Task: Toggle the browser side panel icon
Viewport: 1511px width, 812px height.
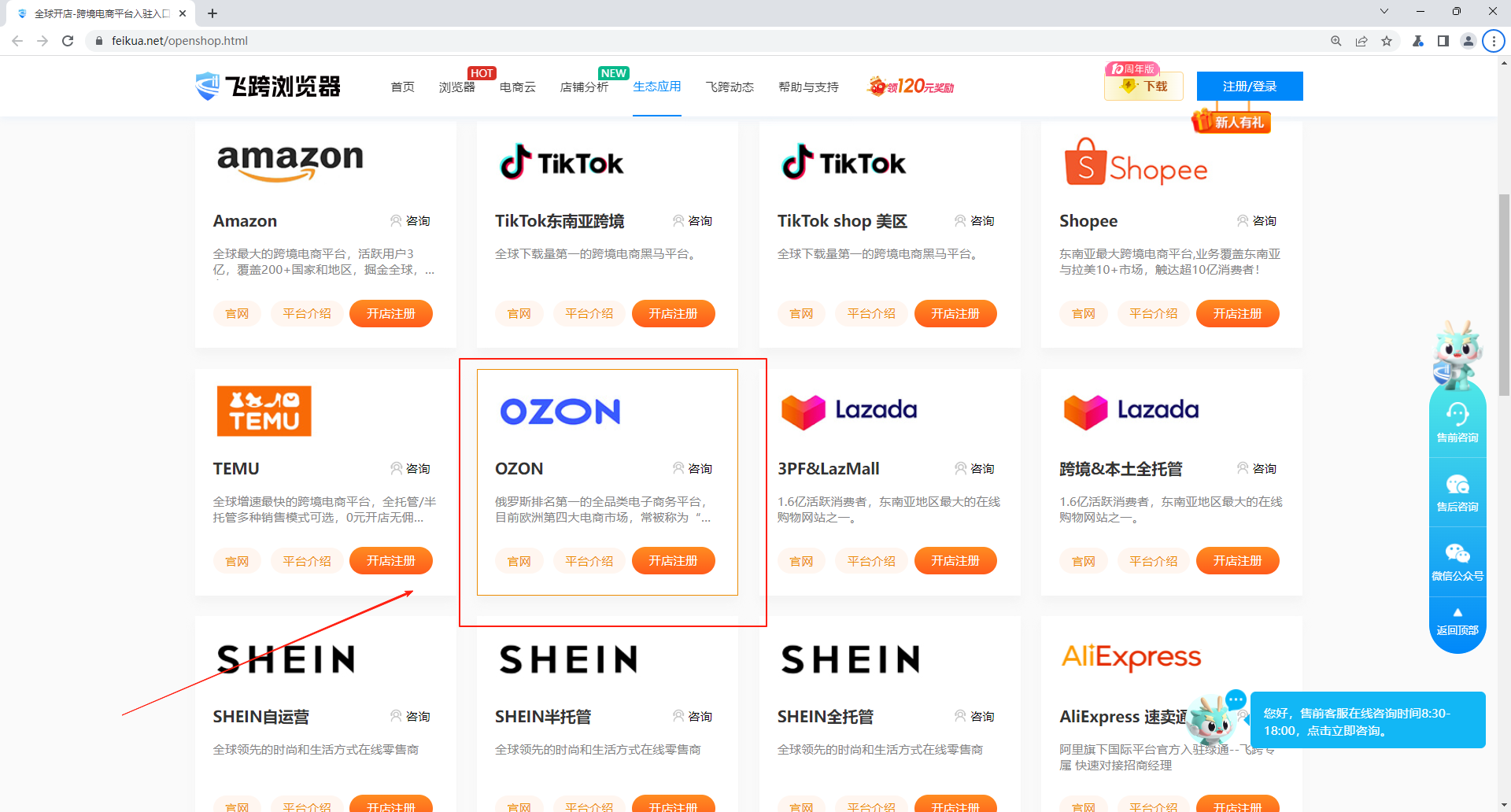Action: point(1443,41)
